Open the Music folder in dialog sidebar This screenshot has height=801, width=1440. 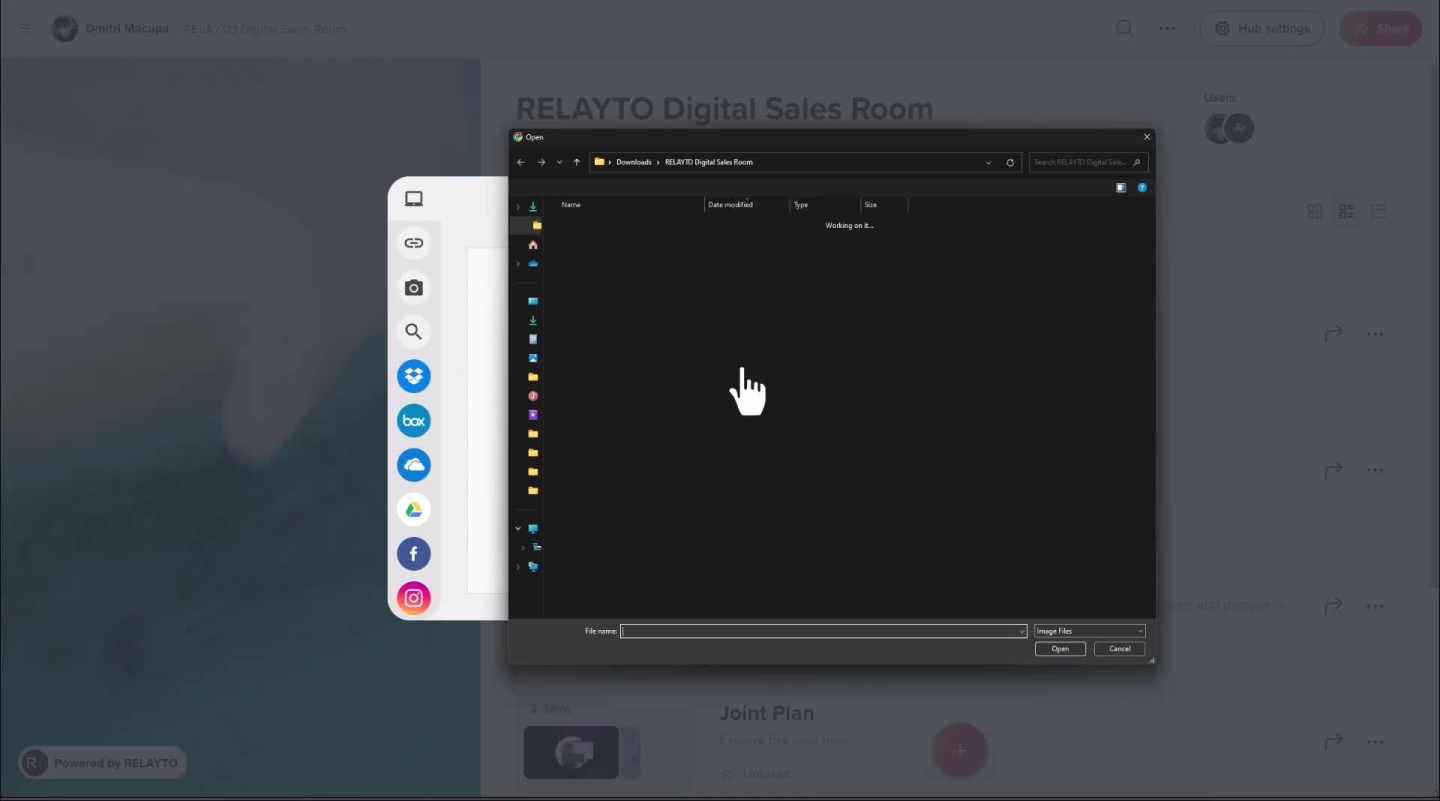tap(533, 396)
